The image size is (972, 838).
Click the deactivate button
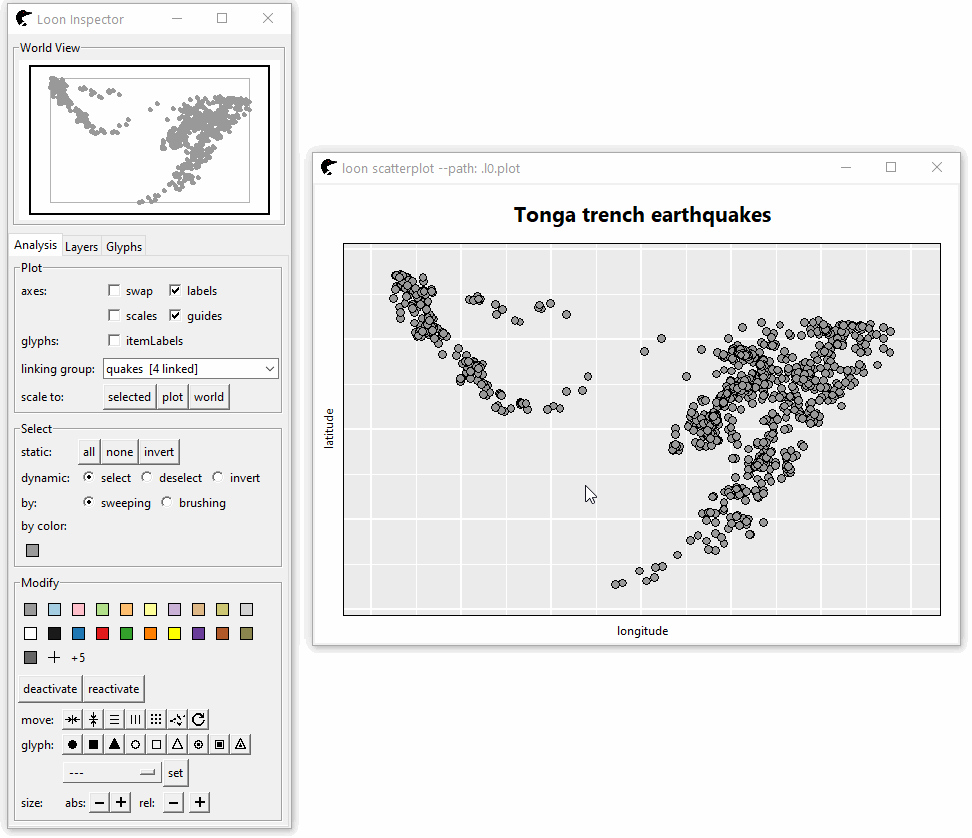[x=50, y=689]
